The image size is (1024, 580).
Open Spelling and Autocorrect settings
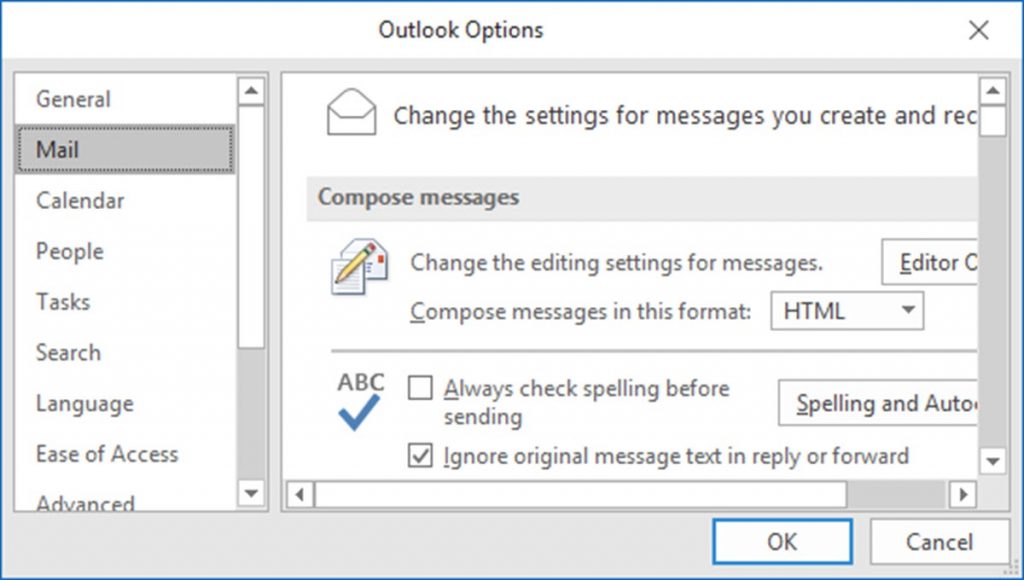point(878,403)
